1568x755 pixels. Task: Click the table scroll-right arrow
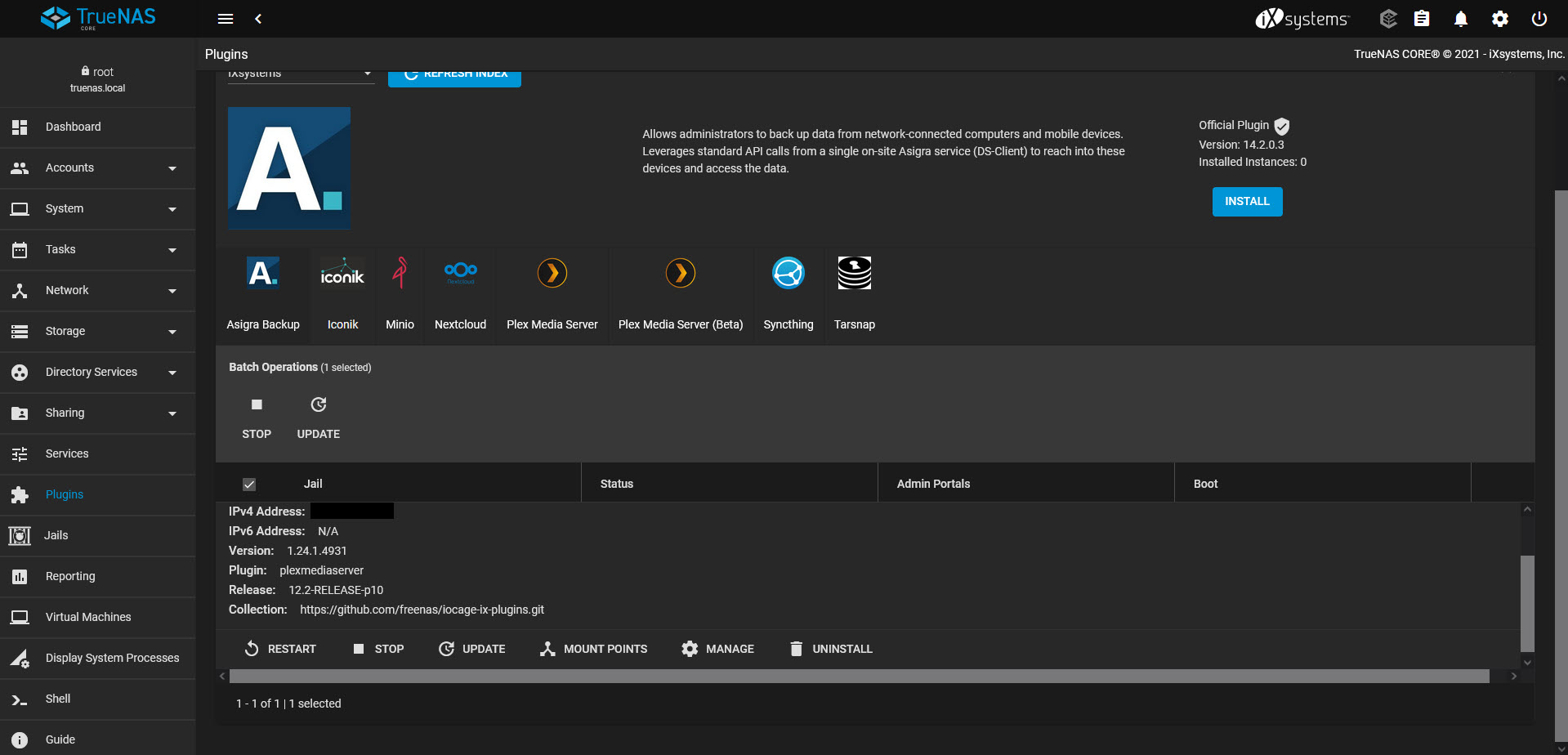(x=1513, y=676)
